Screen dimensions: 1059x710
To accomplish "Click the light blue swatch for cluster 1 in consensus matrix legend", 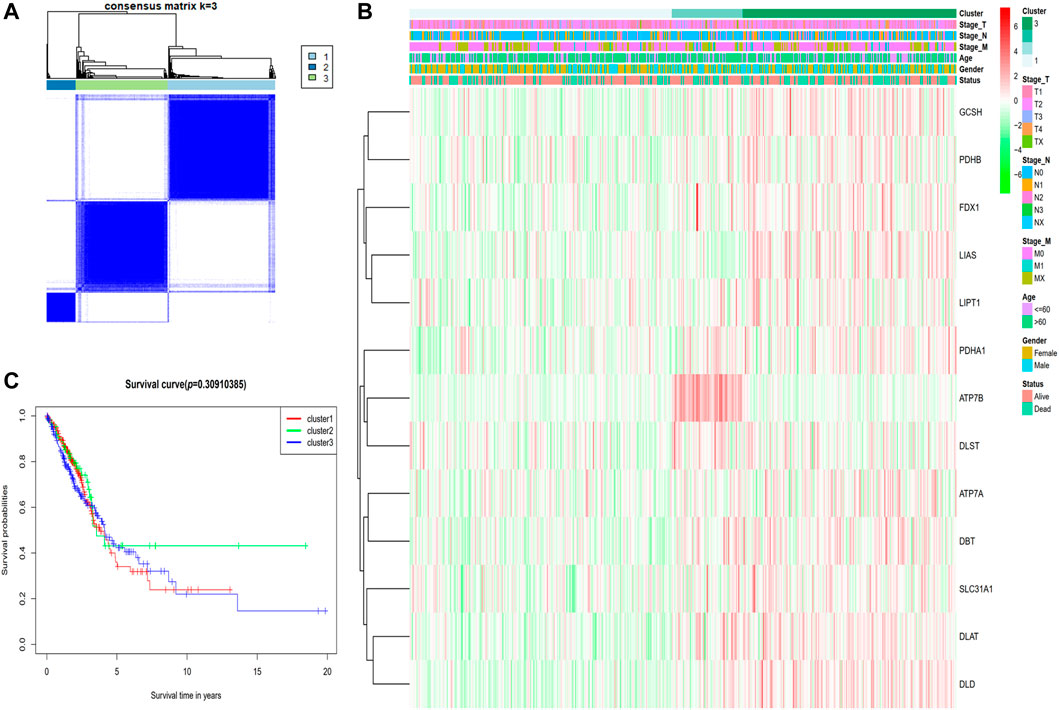I will [x=312, y=57].
